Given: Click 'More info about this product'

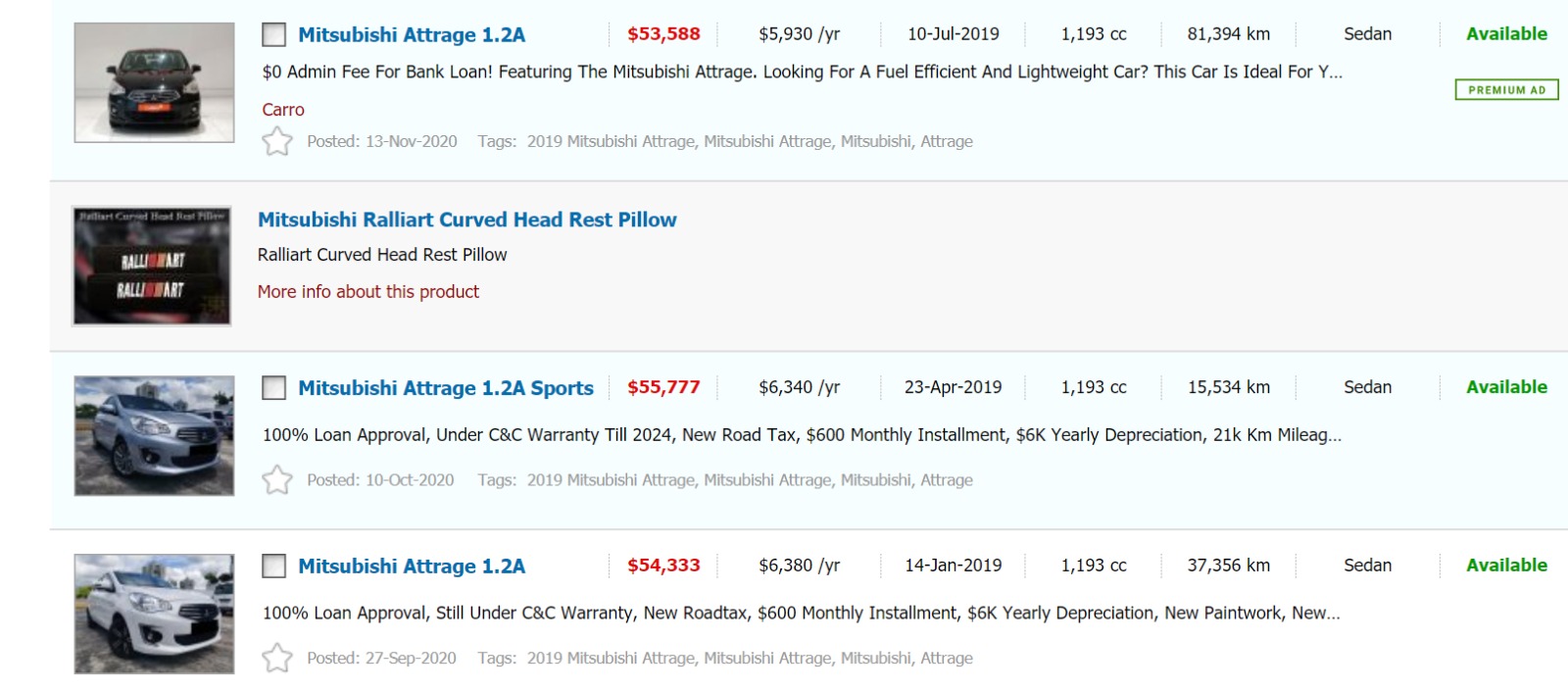Looking at the screenshot, I should tap(367, 292).
